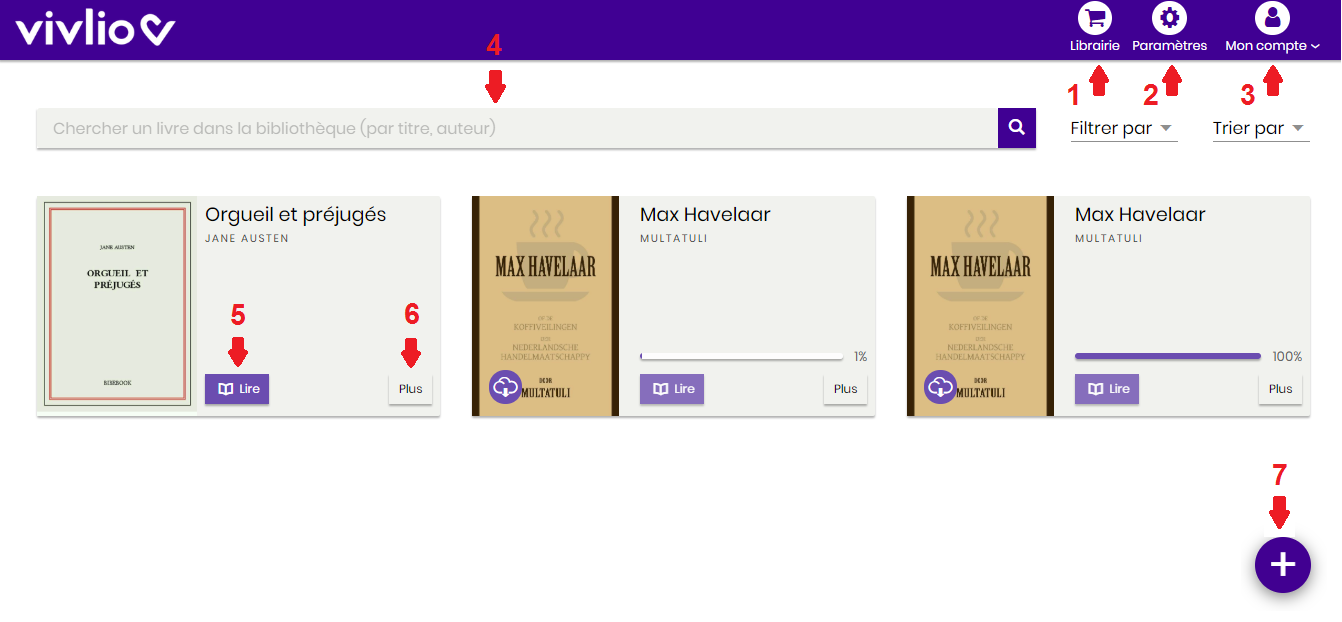Click the vivlio logo in the header
The width and height of the screenshot is (1342, 622).
(96, 28)
